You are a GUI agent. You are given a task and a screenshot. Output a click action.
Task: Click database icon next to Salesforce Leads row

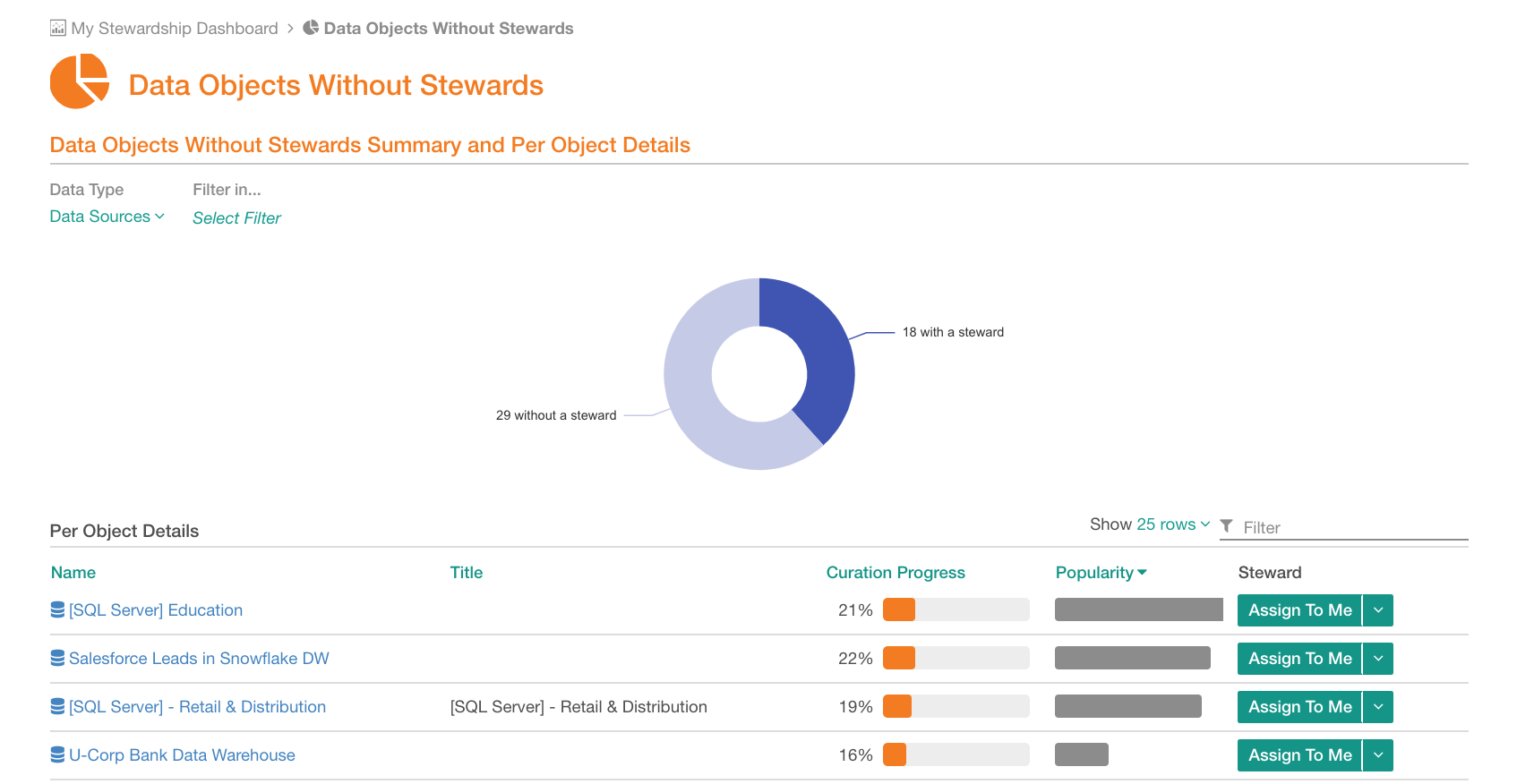[58, 658]
